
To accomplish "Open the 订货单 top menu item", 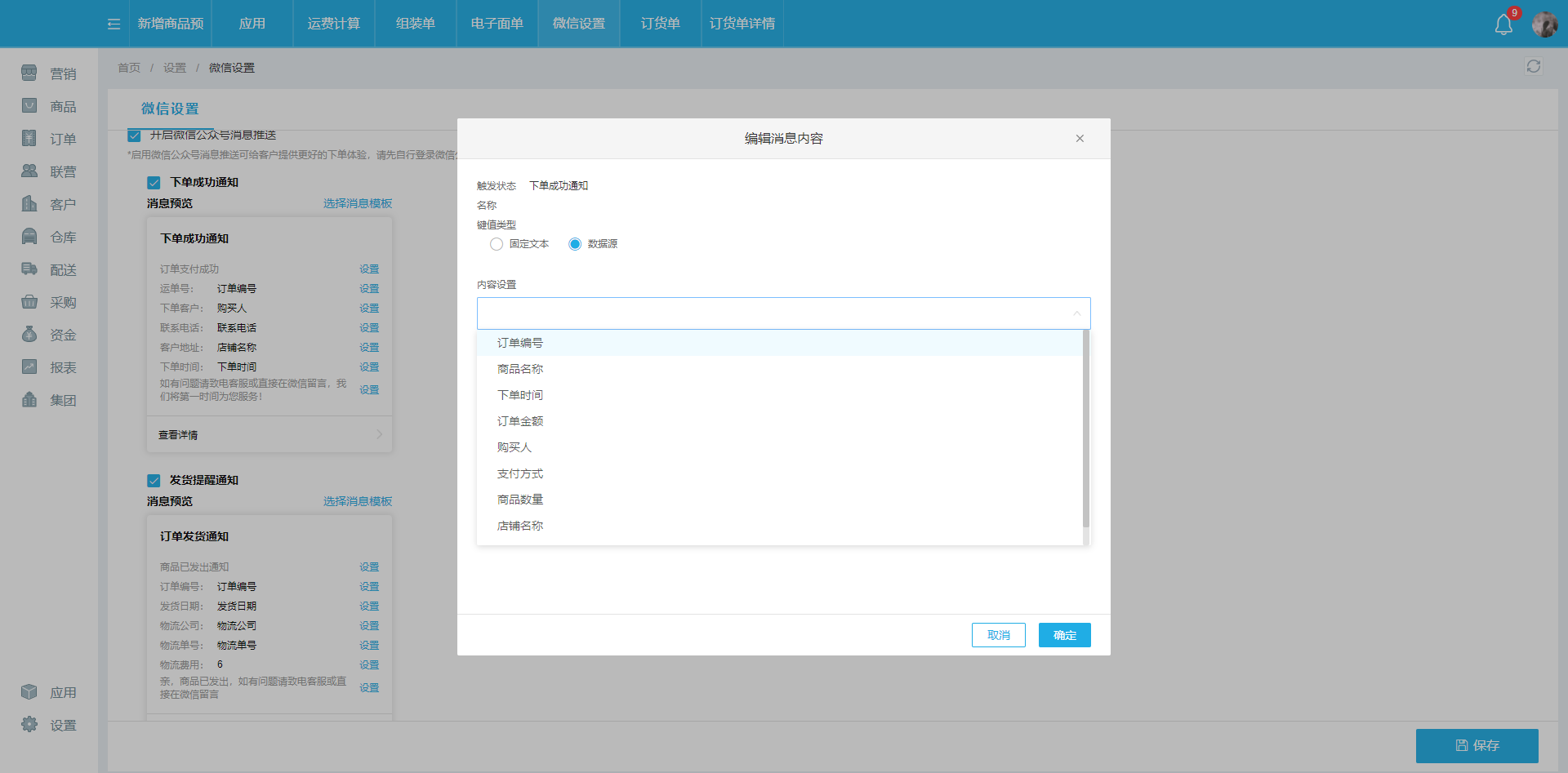I will 660,24.
